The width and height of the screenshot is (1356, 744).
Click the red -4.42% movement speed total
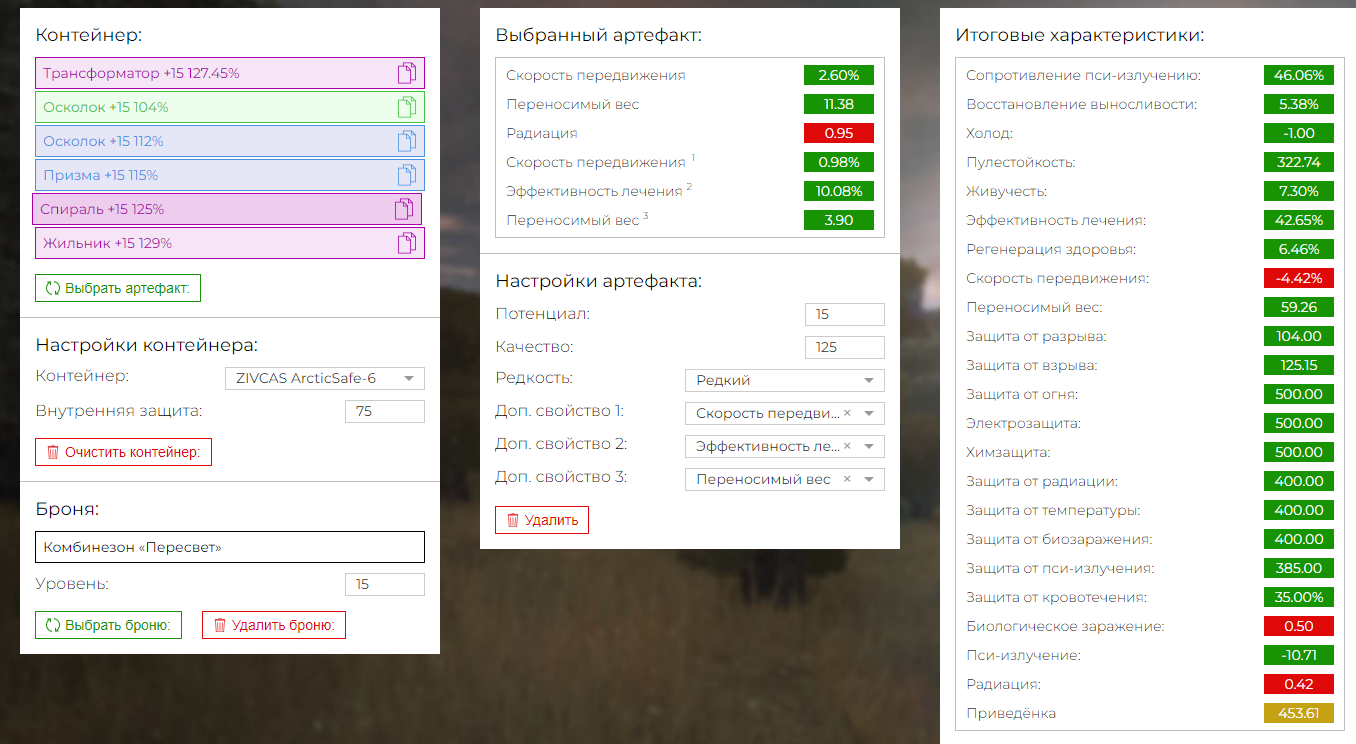(x=1299, y=278)
